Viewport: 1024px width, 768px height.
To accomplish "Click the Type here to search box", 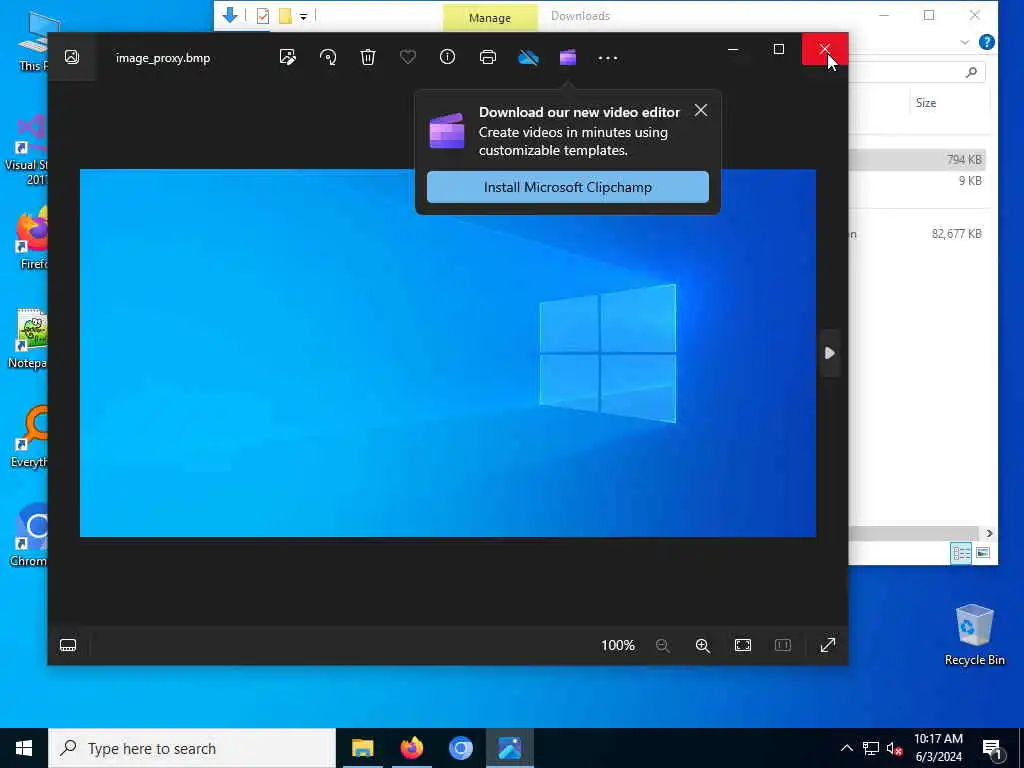I will click(192, 748).
